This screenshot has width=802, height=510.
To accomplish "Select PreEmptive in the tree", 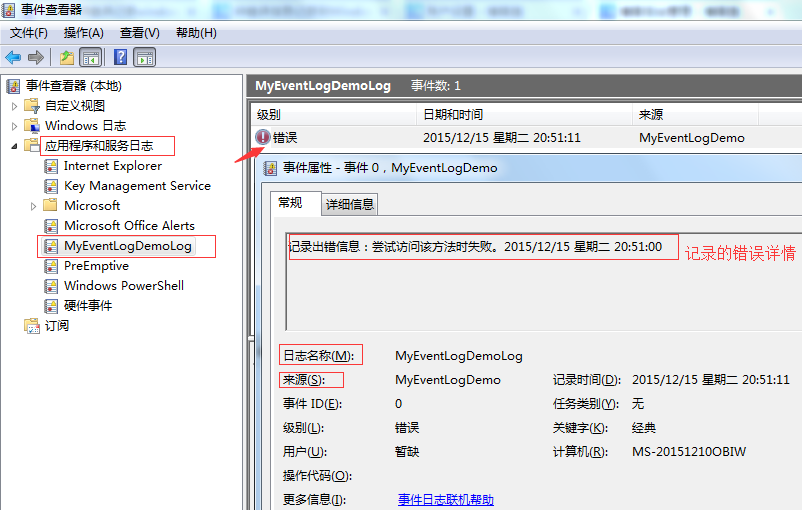I will coord(96,266).
